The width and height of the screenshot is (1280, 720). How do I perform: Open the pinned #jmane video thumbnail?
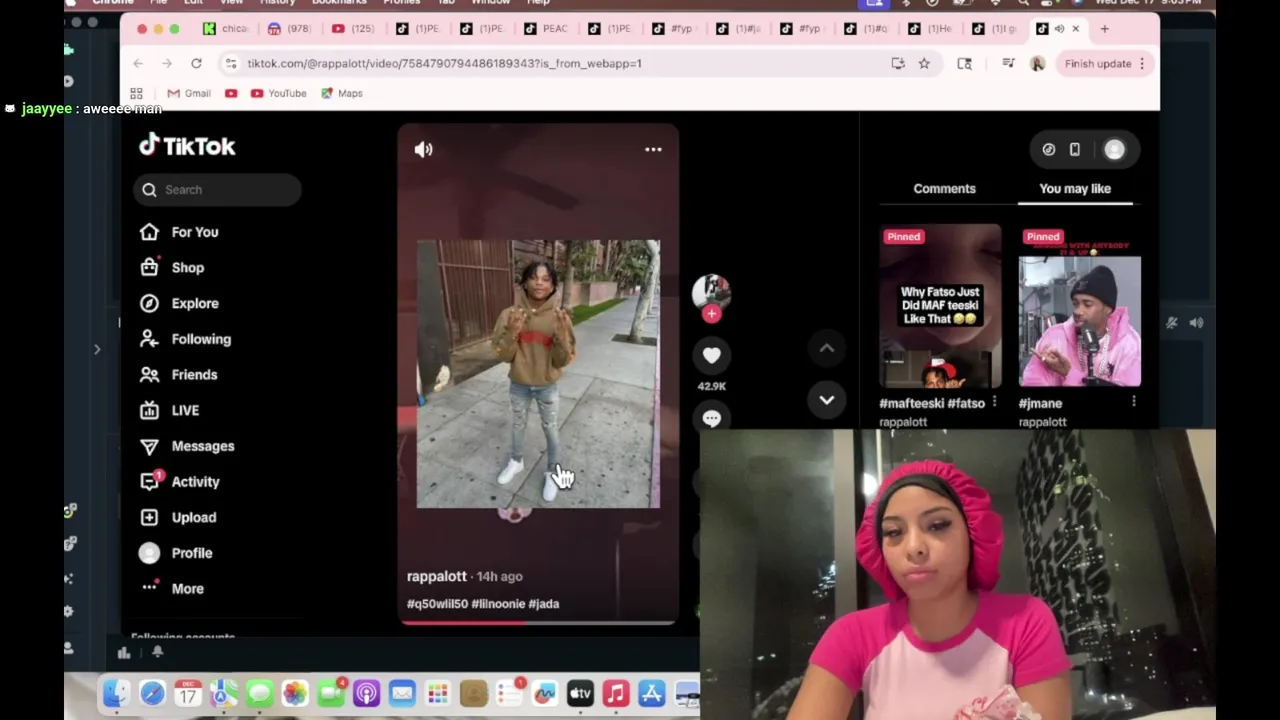tap(1080, 306)
